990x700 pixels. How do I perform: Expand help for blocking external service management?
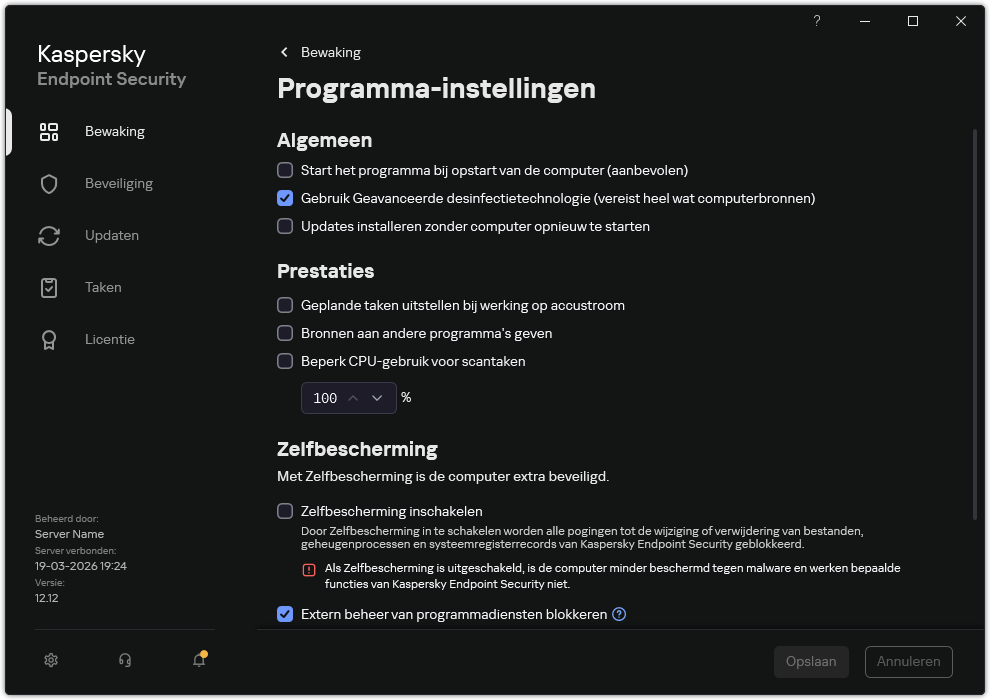coord(619,614)
